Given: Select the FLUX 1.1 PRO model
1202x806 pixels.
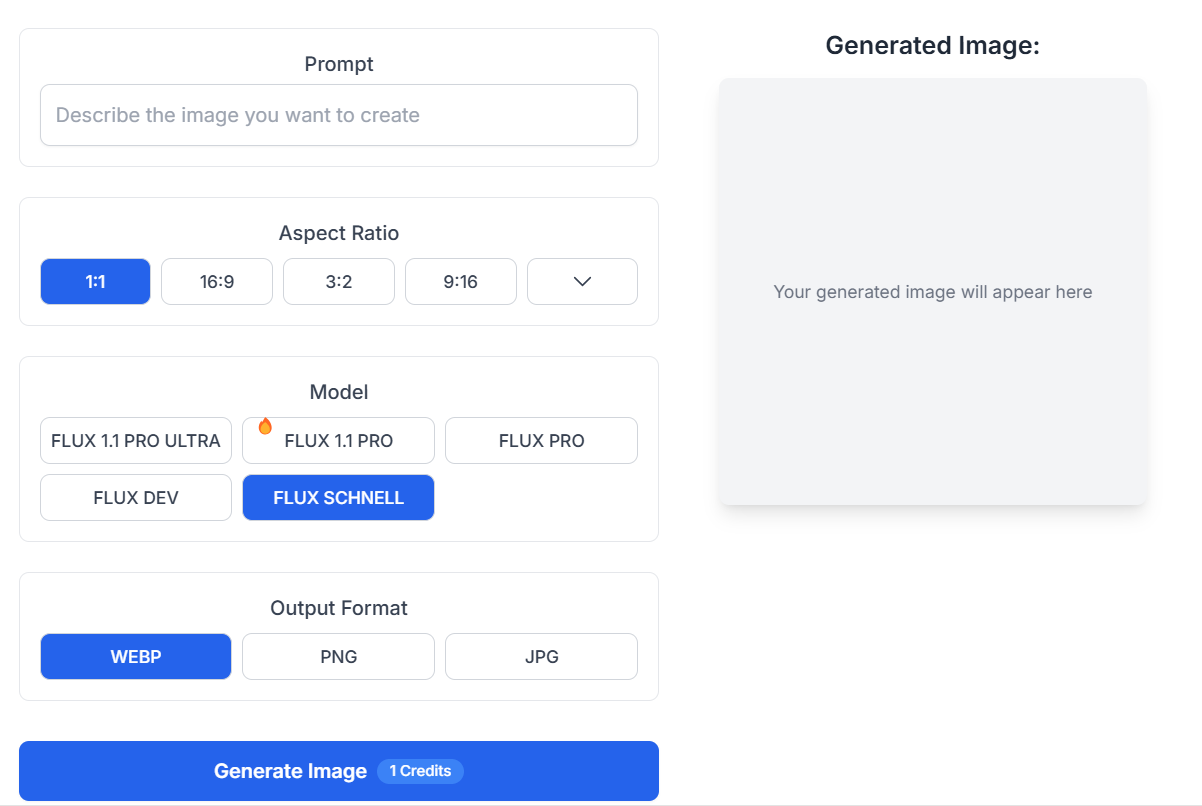Looking at the screenshot, I should 345,440.
